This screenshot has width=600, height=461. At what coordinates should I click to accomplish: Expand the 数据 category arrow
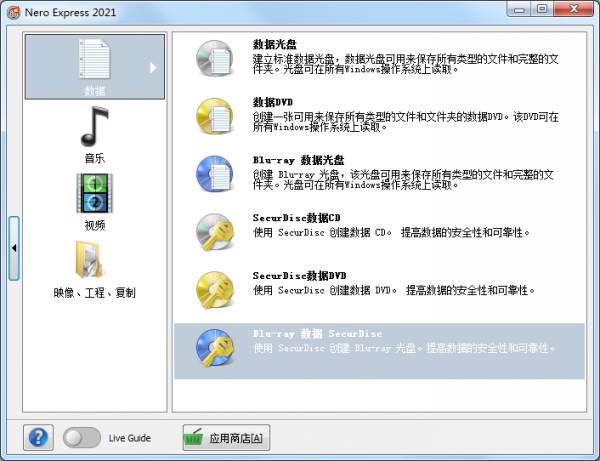coord(153,67)
